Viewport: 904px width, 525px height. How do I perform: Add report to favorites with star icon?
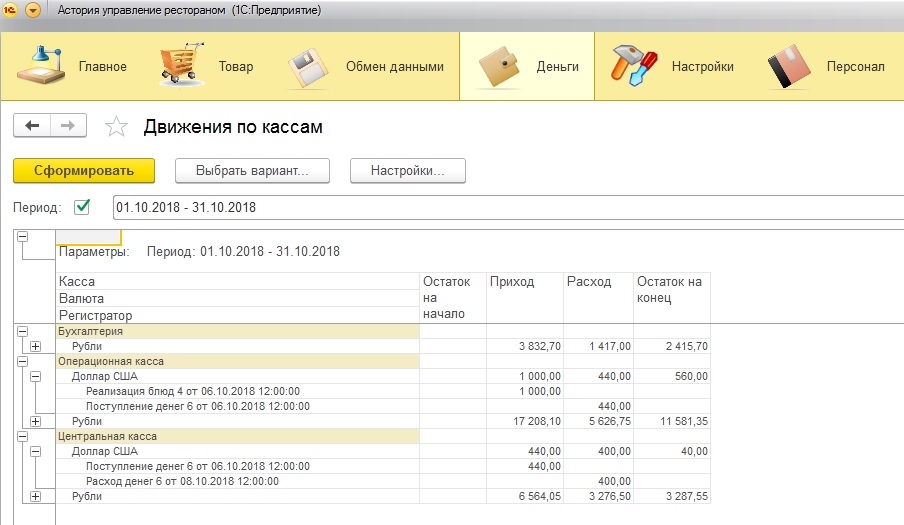117,127
